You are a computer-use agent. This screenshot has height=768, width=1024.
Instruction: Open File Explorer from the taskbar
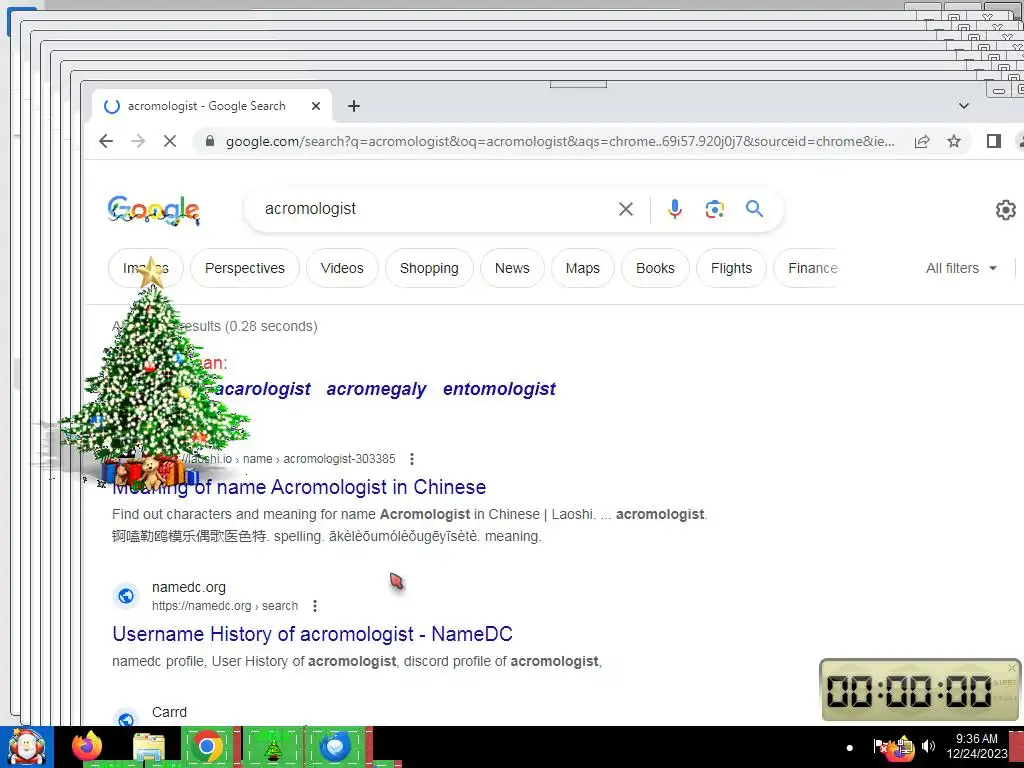click(x=150, y=748)
